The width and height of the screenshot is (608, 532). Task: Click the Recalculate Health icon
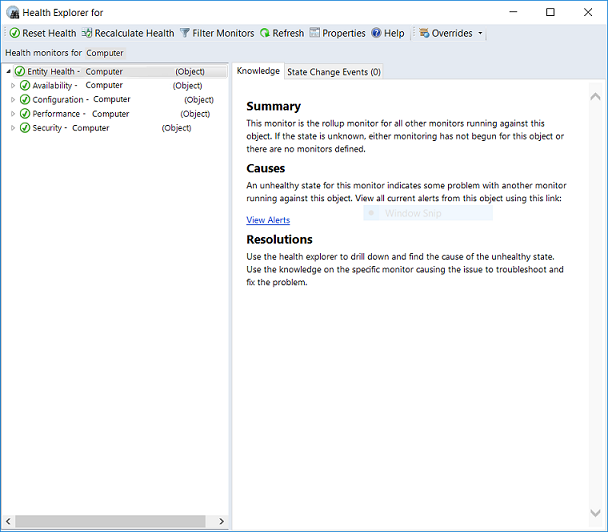(x=87, y=33)
